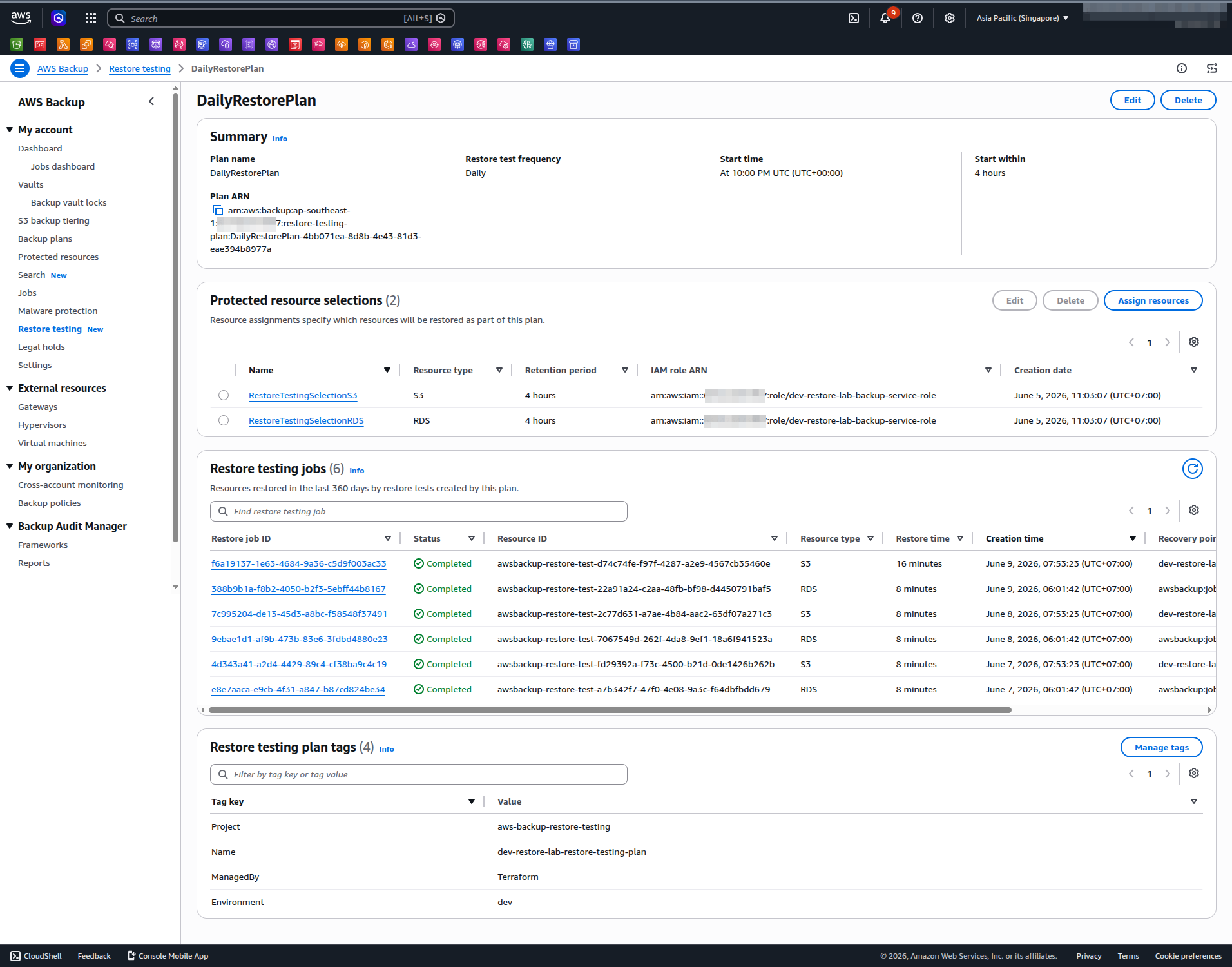Open the AWS console home logo
The width and height of the screenshot is (1232, 967).
[x=21, y=18]
